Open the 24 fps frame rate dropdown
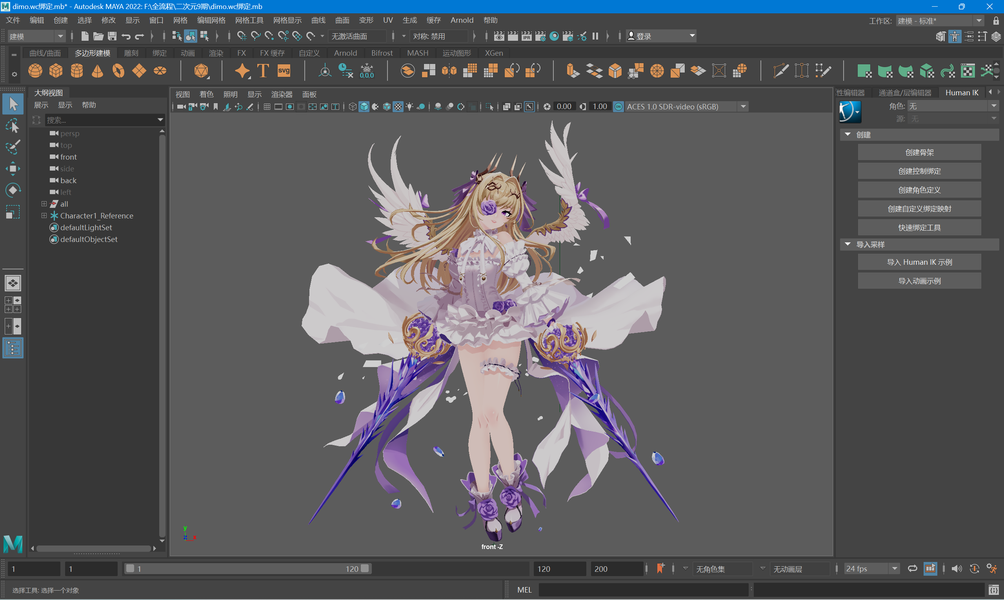Image resolution: width=1004 pixels, height=600 pixels. 871,569
